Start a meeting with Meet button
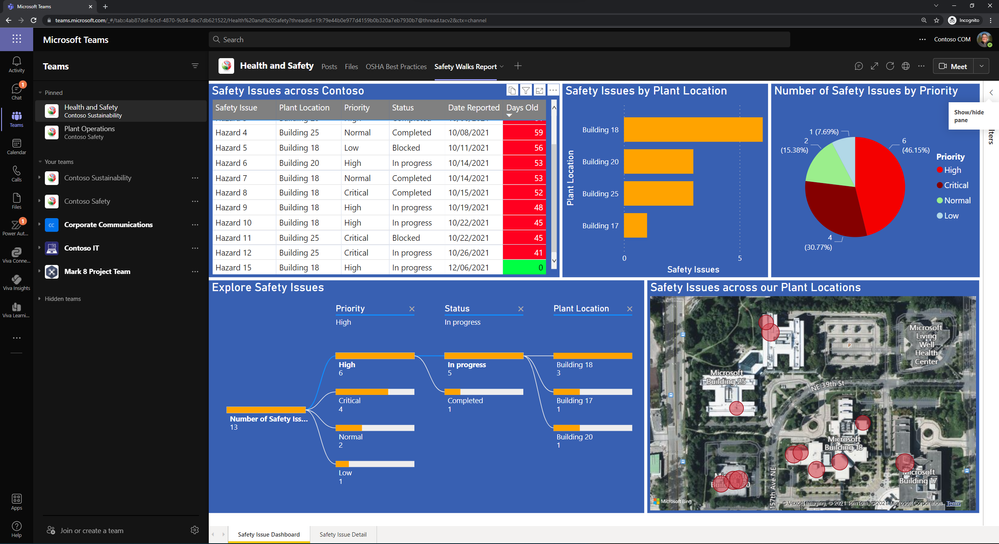999x544 pixels. coord(954,66)
